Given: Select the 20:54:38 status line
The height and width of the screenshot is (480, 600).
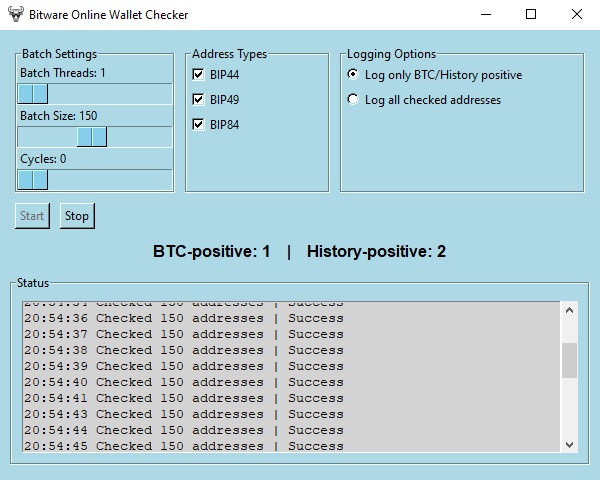Looking at the screenshot, I should coord(184,350).
